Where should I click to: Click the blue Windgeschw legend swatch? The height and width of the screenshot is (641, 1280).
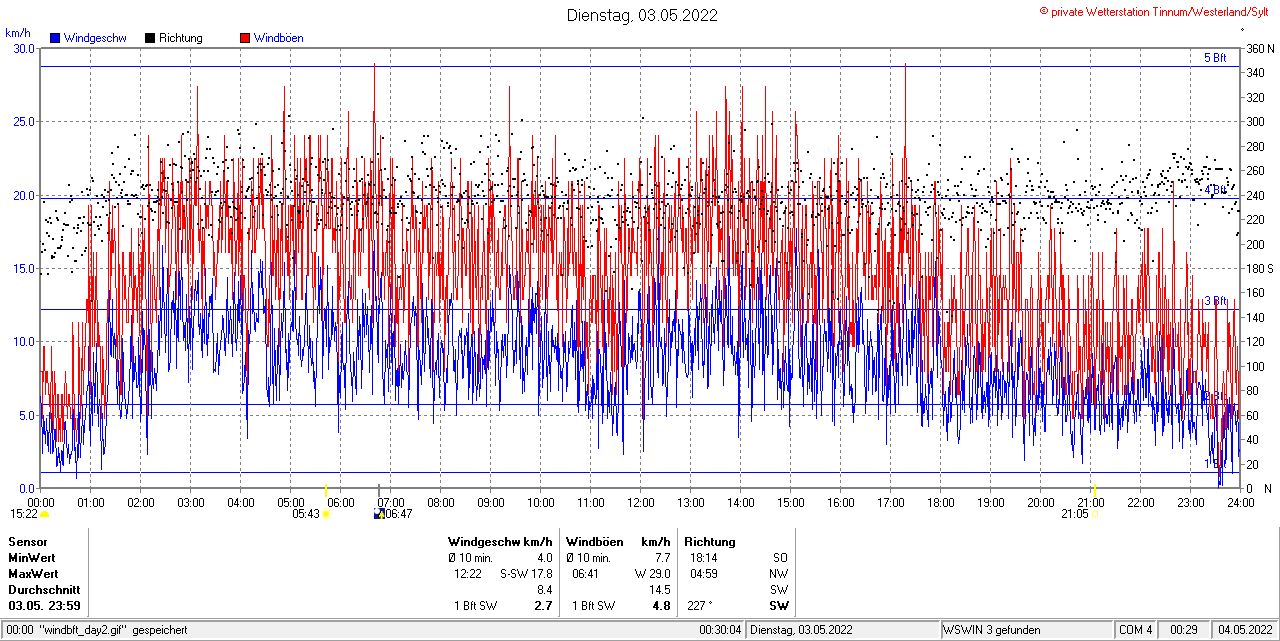point(55,38)
